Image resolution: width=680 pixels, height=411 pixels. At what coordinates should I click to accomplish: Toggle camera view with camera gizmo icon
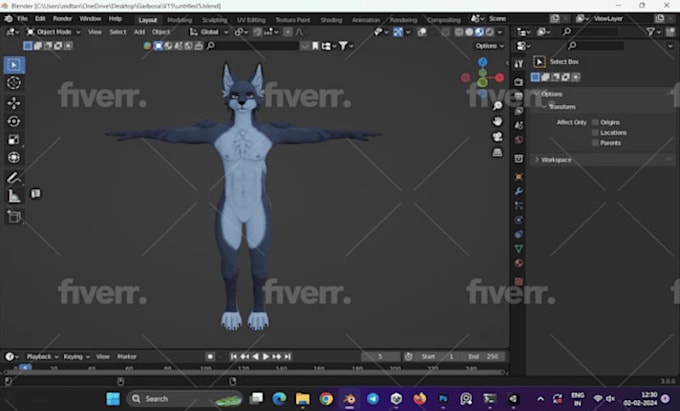(497, 137)
